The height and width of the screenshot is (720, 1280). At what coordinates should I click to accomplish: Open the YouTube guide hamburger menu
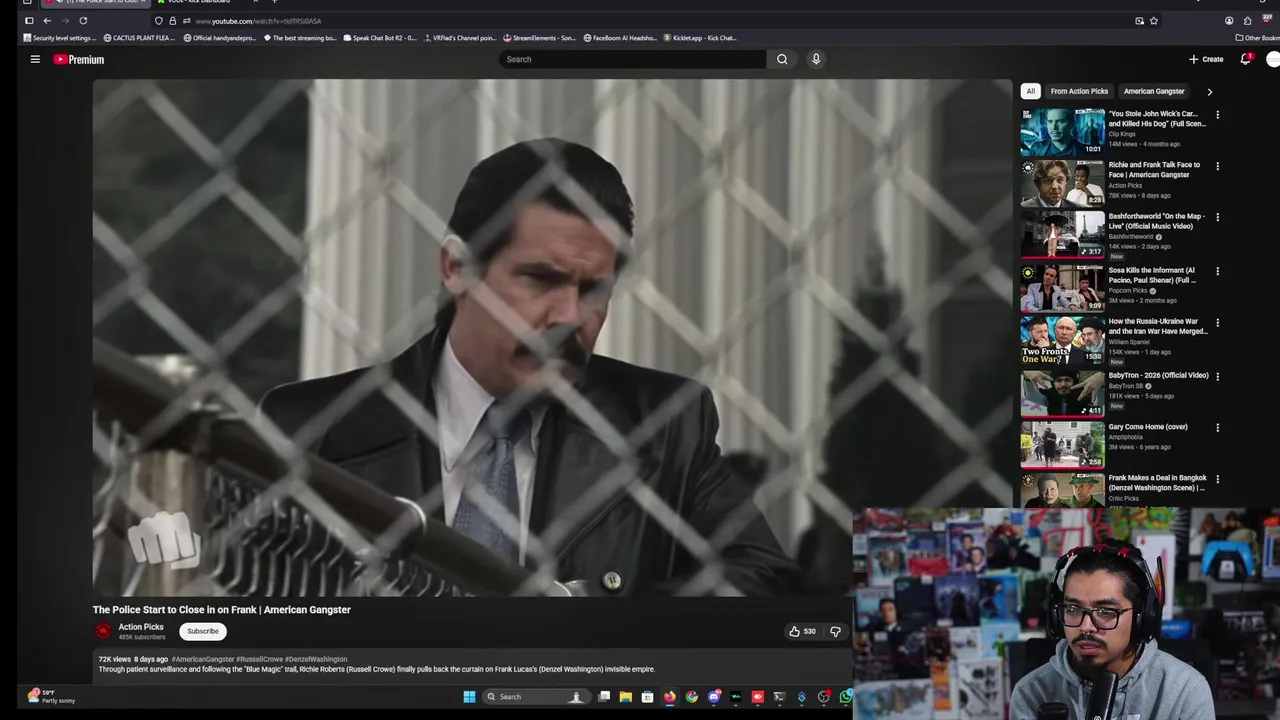click(x=35, y=59)
